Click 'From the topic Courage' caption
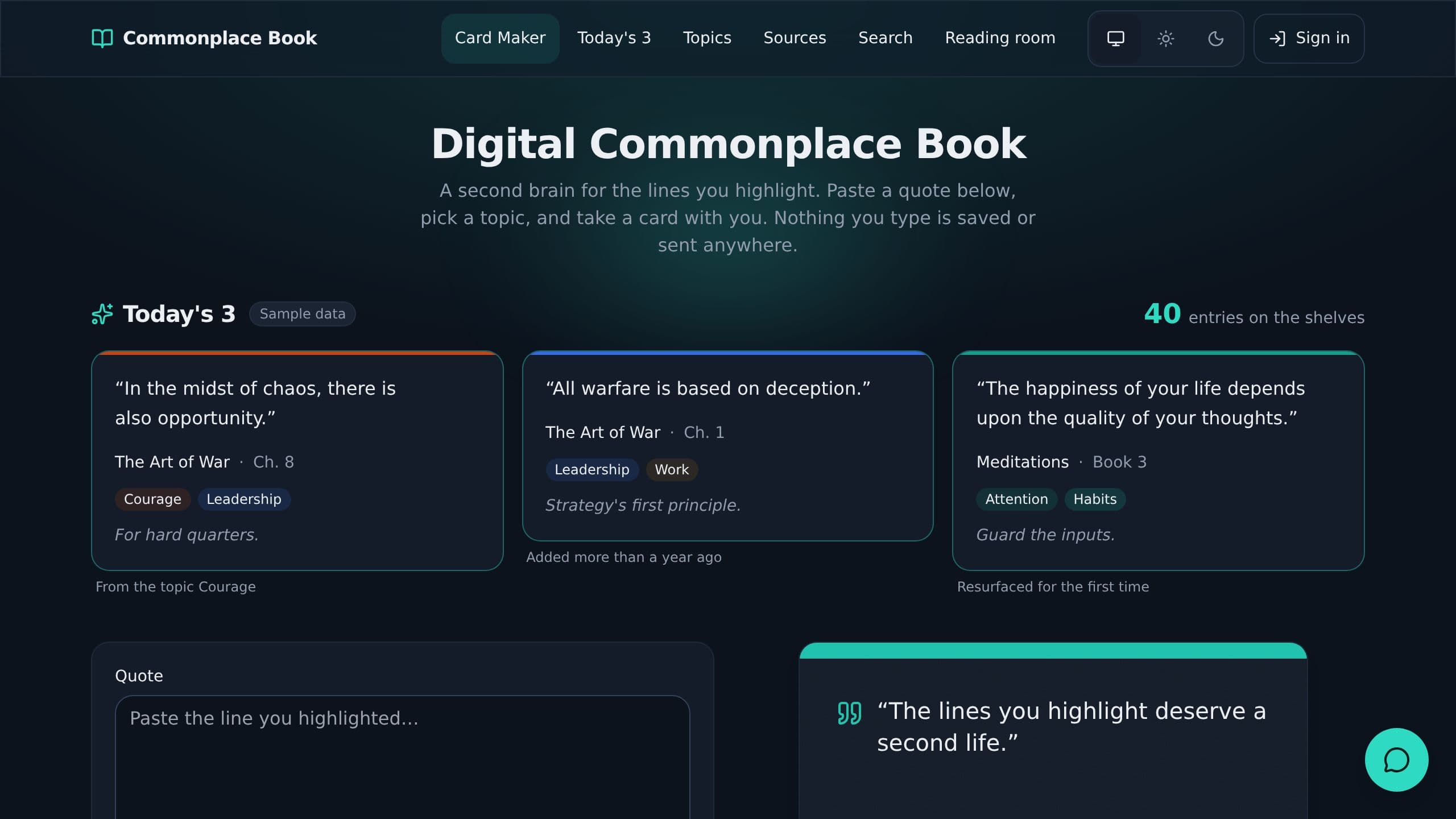Viewport: 1456px width, 819px height. (176, 587)
